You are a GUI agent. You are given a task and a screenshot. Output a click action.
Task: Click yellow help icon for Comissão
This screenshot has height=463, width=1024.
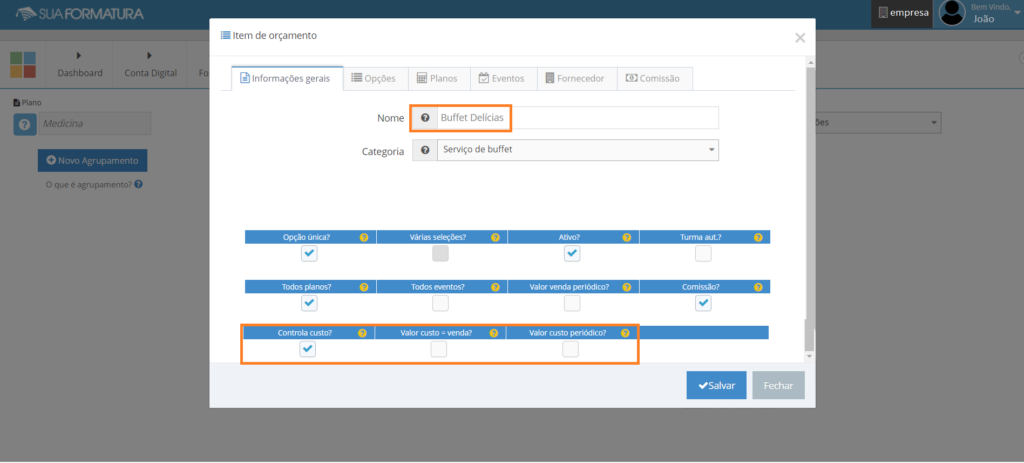click(x=758, y=287)
